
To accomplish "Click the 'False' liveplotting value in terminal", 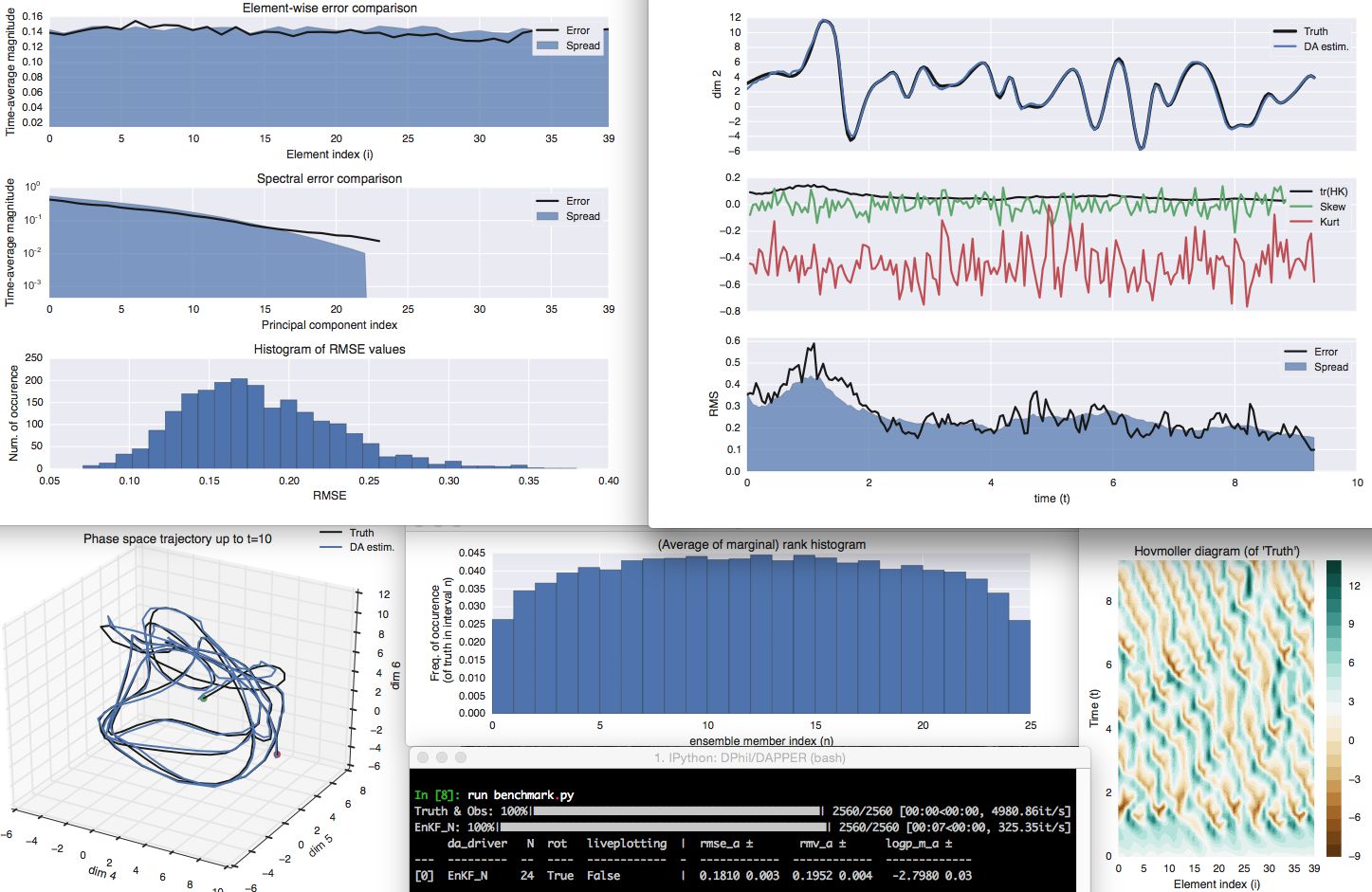I will [603, 875].
